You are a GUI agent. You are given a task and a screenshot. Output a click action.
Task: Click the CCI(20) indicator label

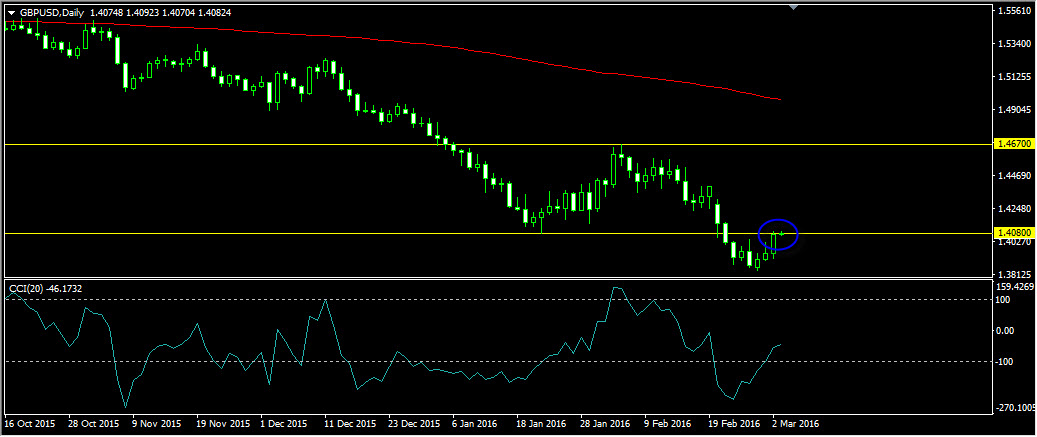[45, 289]
